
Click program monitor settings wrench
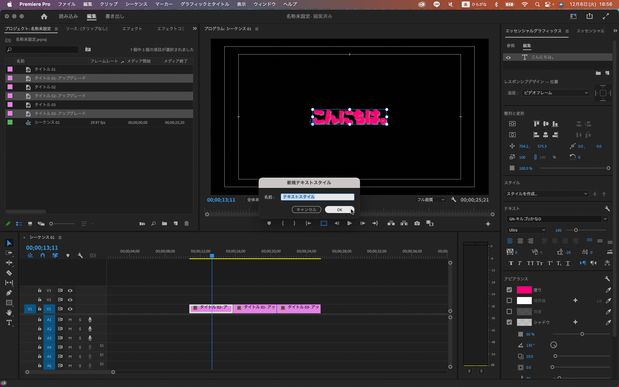coord(454,200)
